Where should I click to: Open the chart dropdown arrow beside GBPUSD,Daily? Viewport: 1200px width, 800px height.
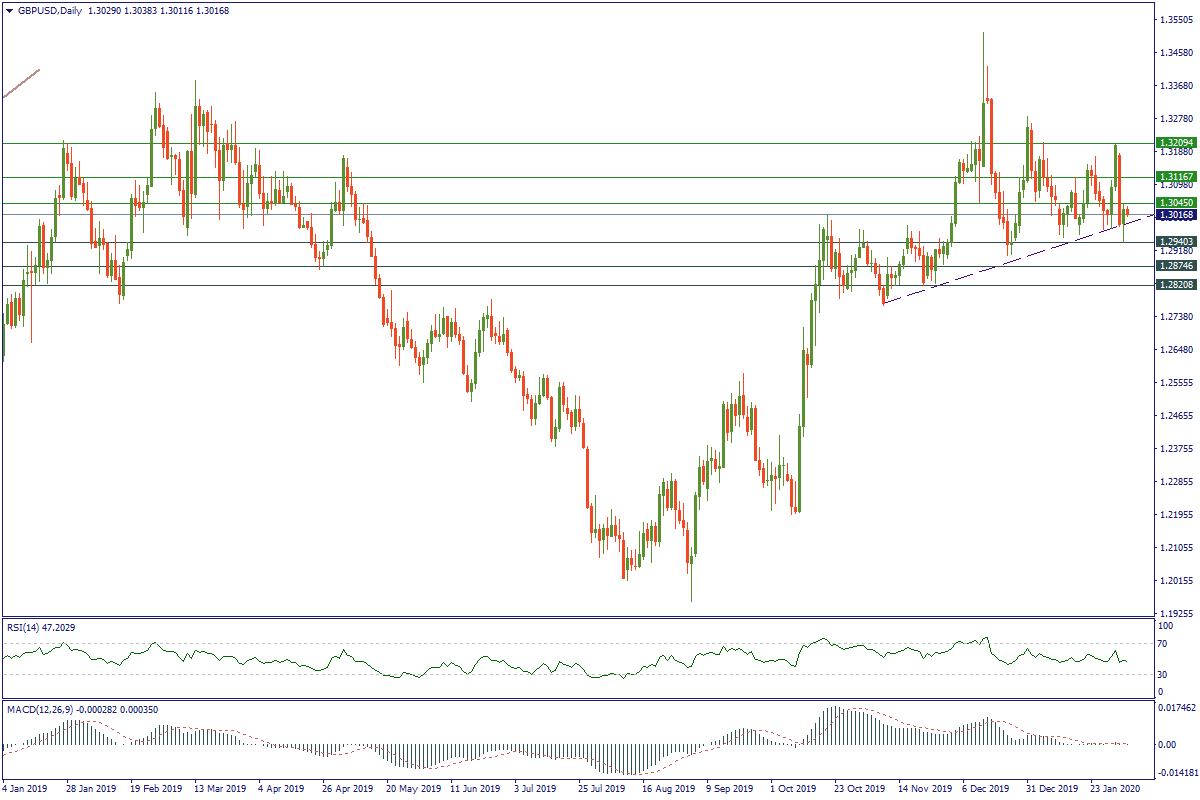9,10
